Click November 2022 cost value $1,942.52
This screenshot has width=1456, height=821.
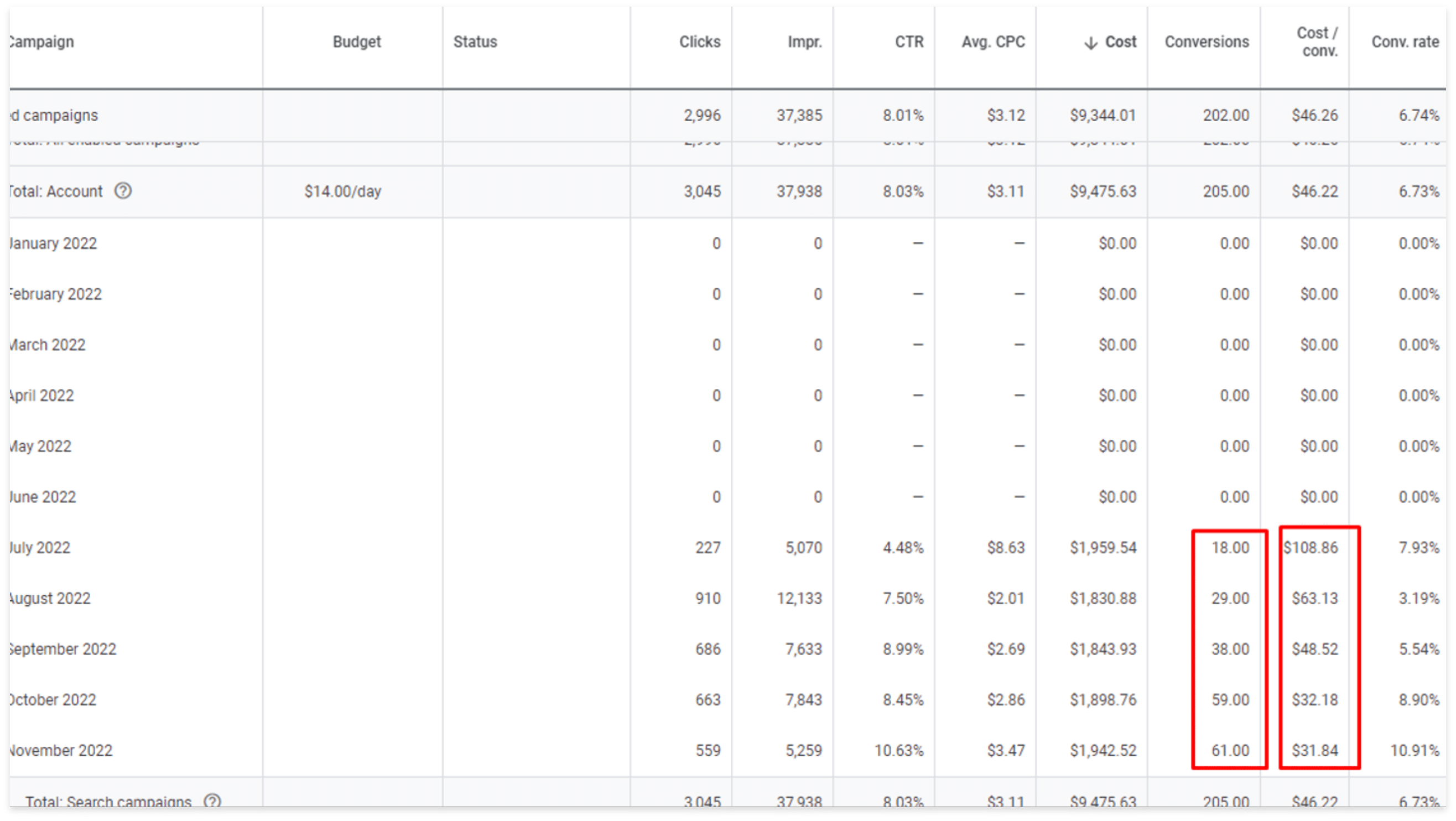[1102, 750]
